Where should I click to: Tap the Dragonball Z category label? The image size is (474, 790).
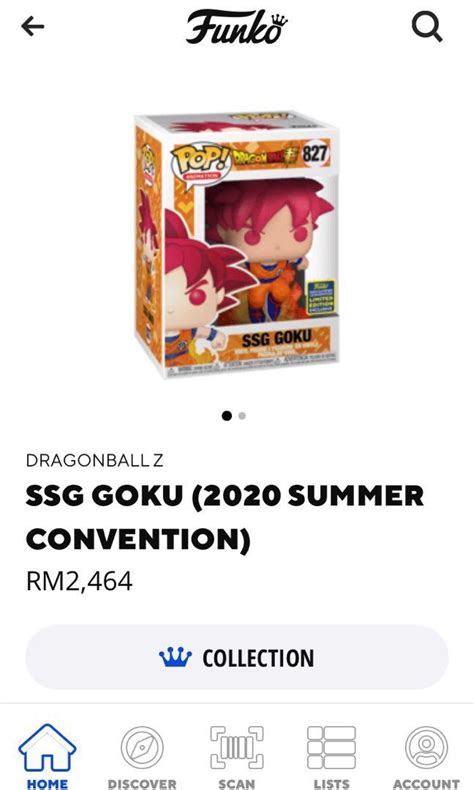click(95, 460)
